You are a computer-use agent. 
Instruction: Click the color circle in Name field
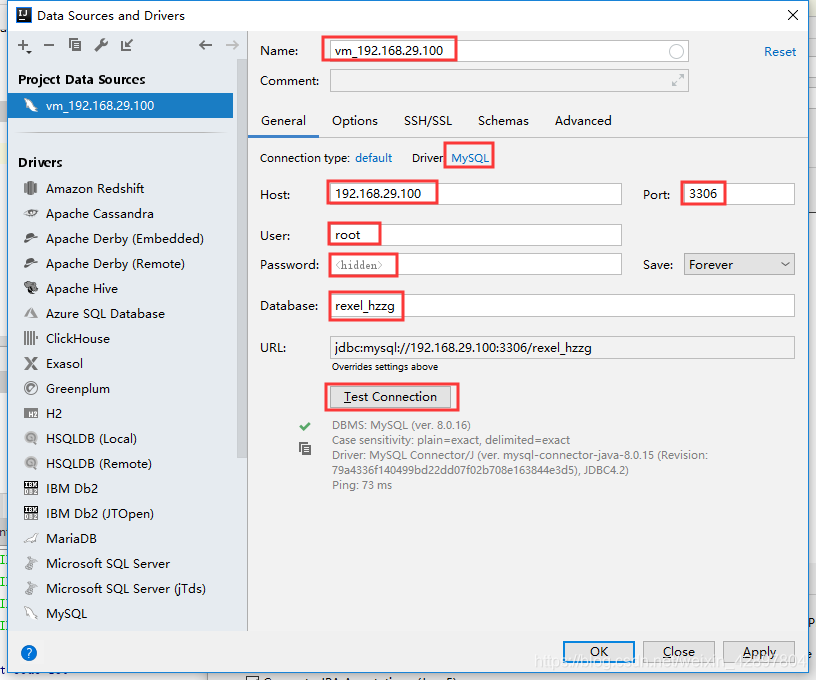676,52
